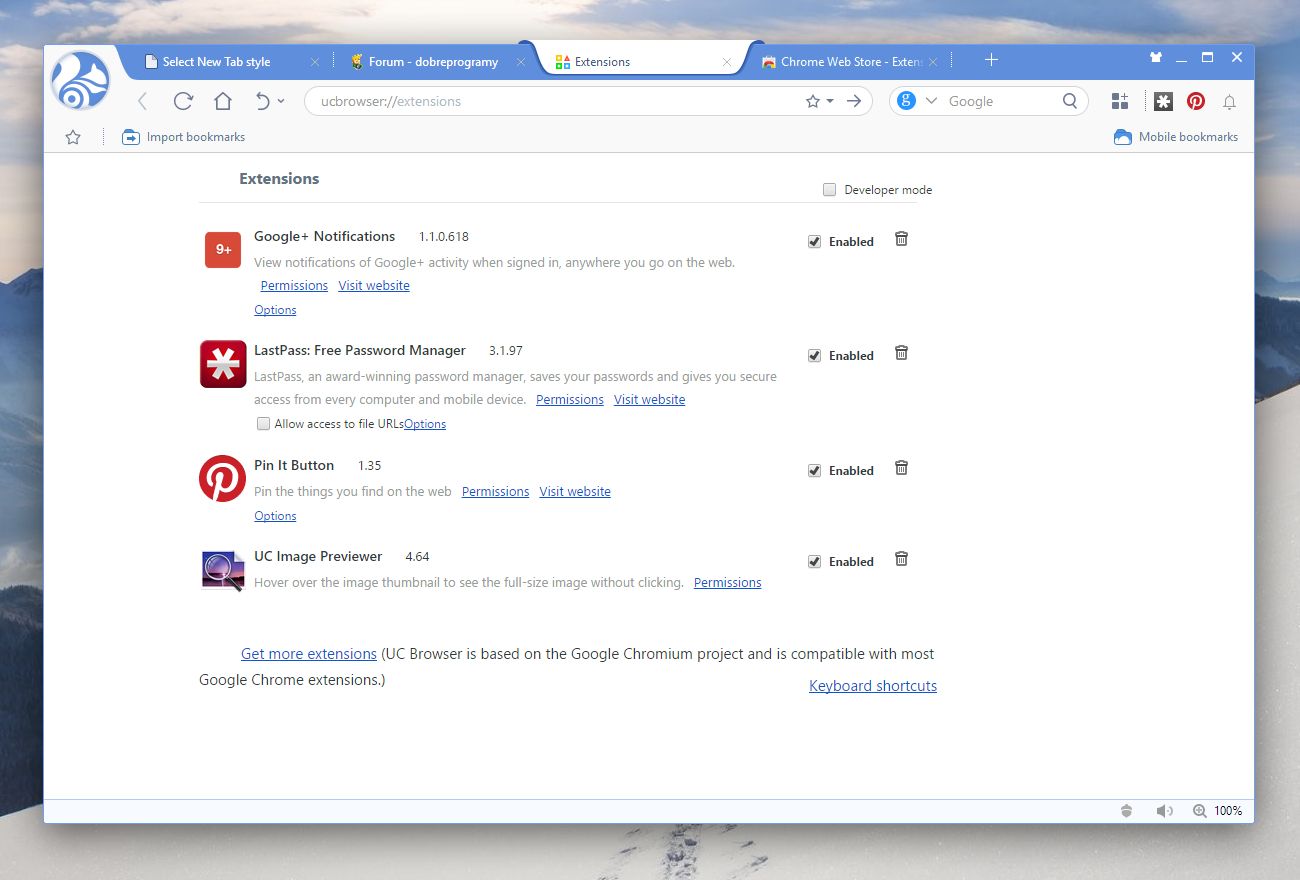Go back with the back arrow
This screenshot has width=1300, height=880.
pyautogui.click(x=142, y=101)
